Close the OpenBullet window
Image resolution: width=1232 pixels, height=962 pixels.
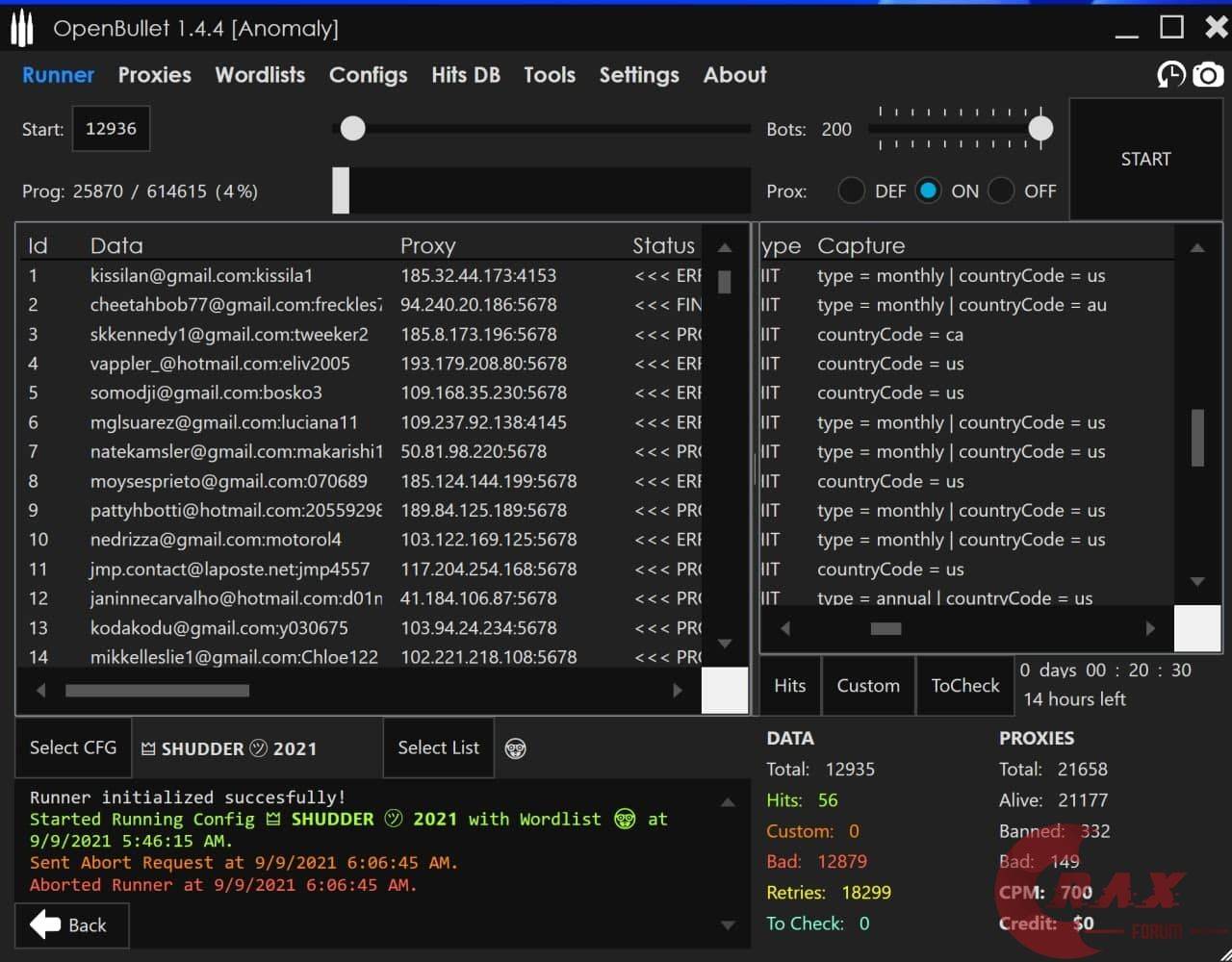1216,27
